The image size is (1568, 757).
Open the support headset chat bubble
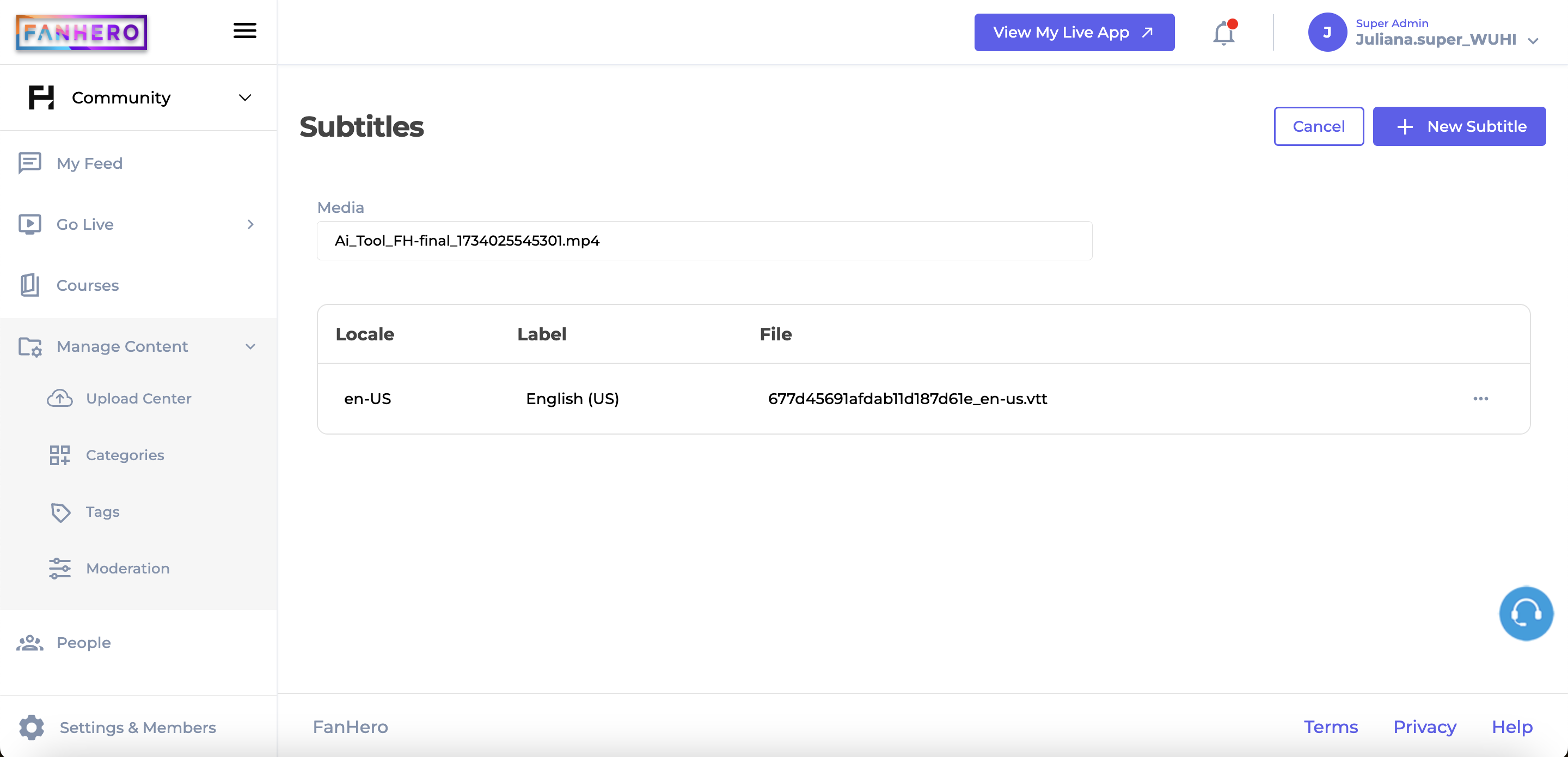[1526, 613]
